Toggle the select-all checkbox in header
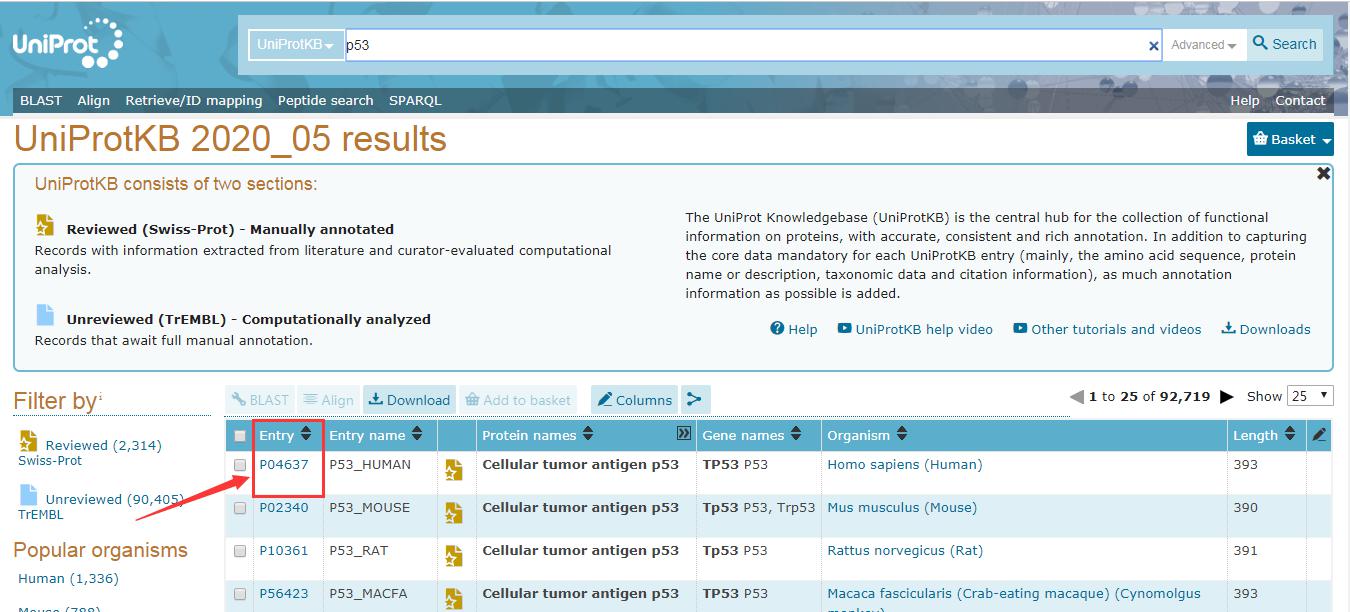Viewport: 1350px width, 612px height. [x=240, y=436]
